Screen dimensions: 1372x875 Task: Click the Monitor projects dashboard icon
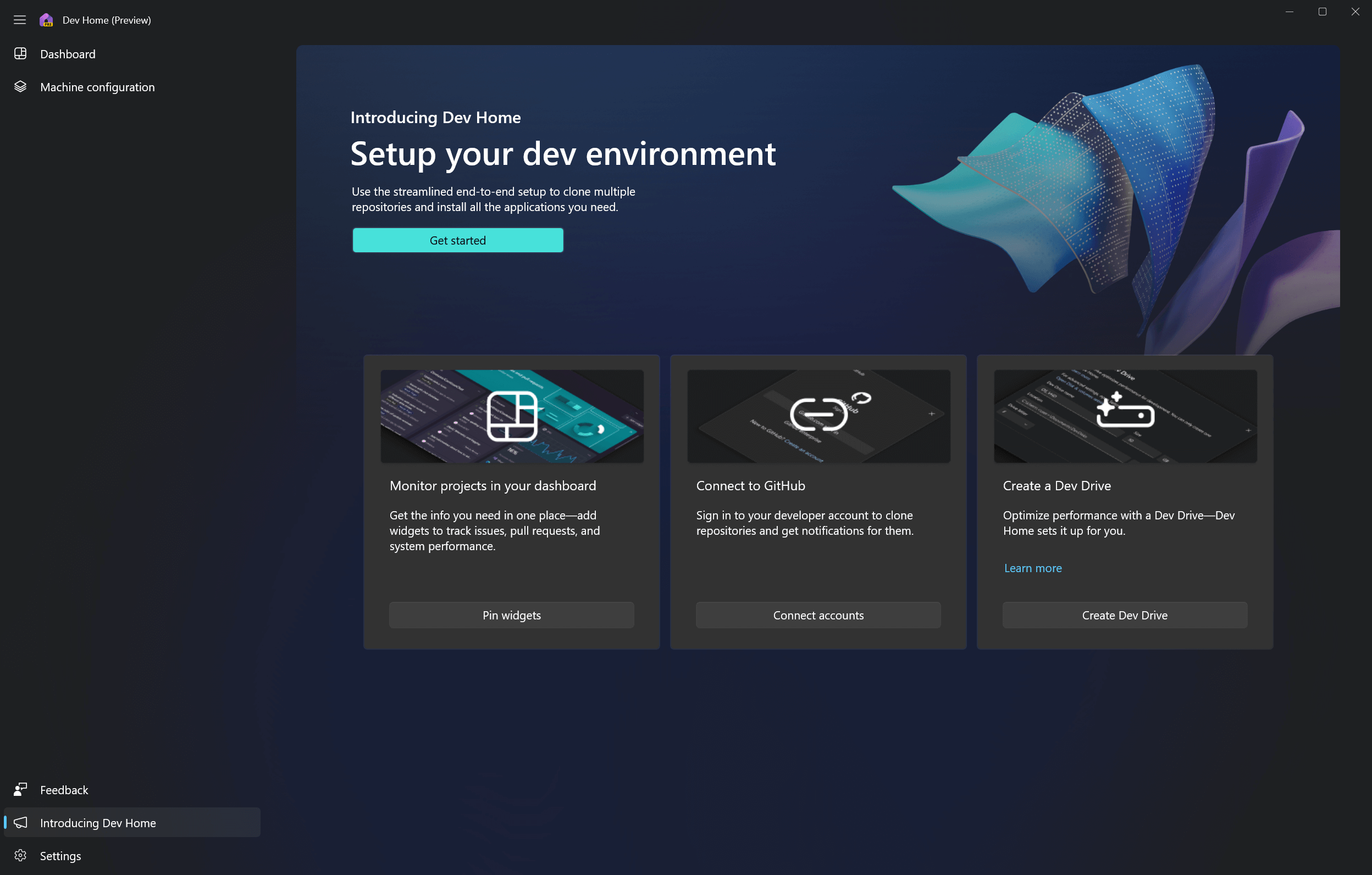(510, 415)
